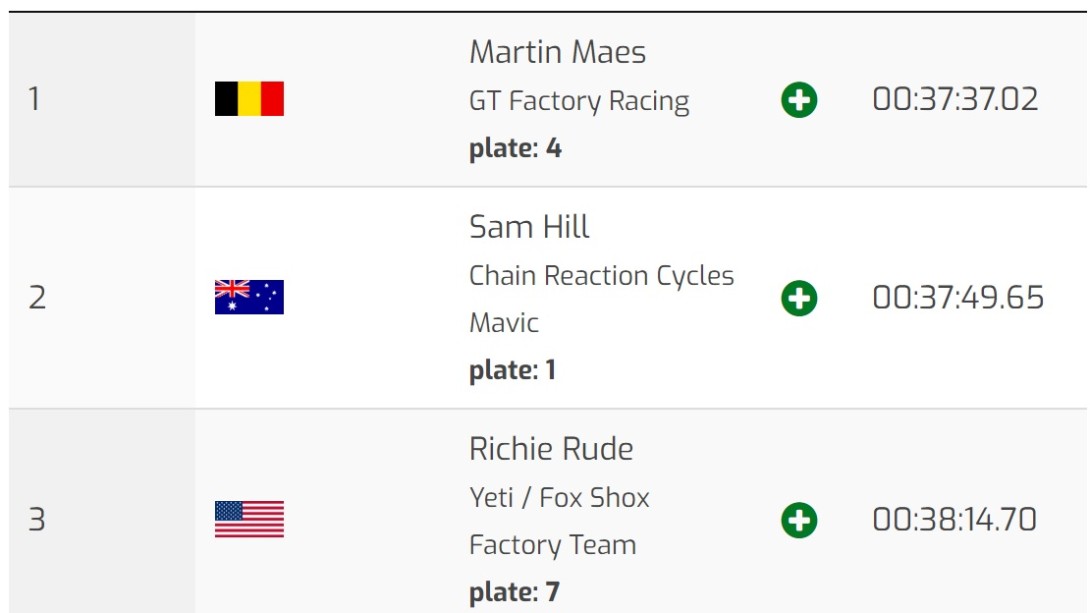The height and width of the screenshot is (613, 1090).
Task: Expand Richie Rude's green plus icon
Action: click(799, 520)
